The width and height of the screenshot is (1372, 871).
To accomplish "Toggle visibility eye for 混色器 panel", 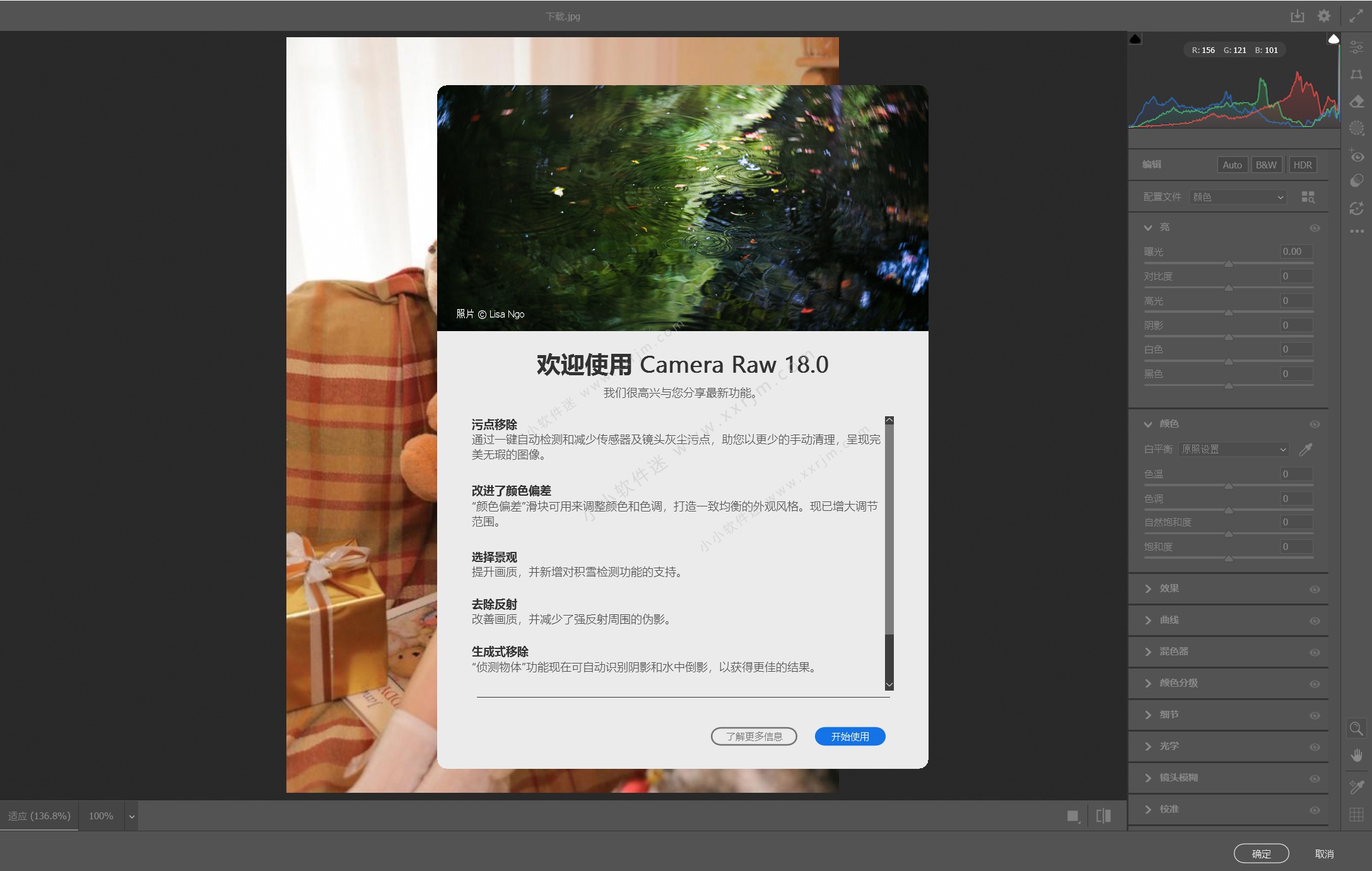I will (x=1315, y=652).
